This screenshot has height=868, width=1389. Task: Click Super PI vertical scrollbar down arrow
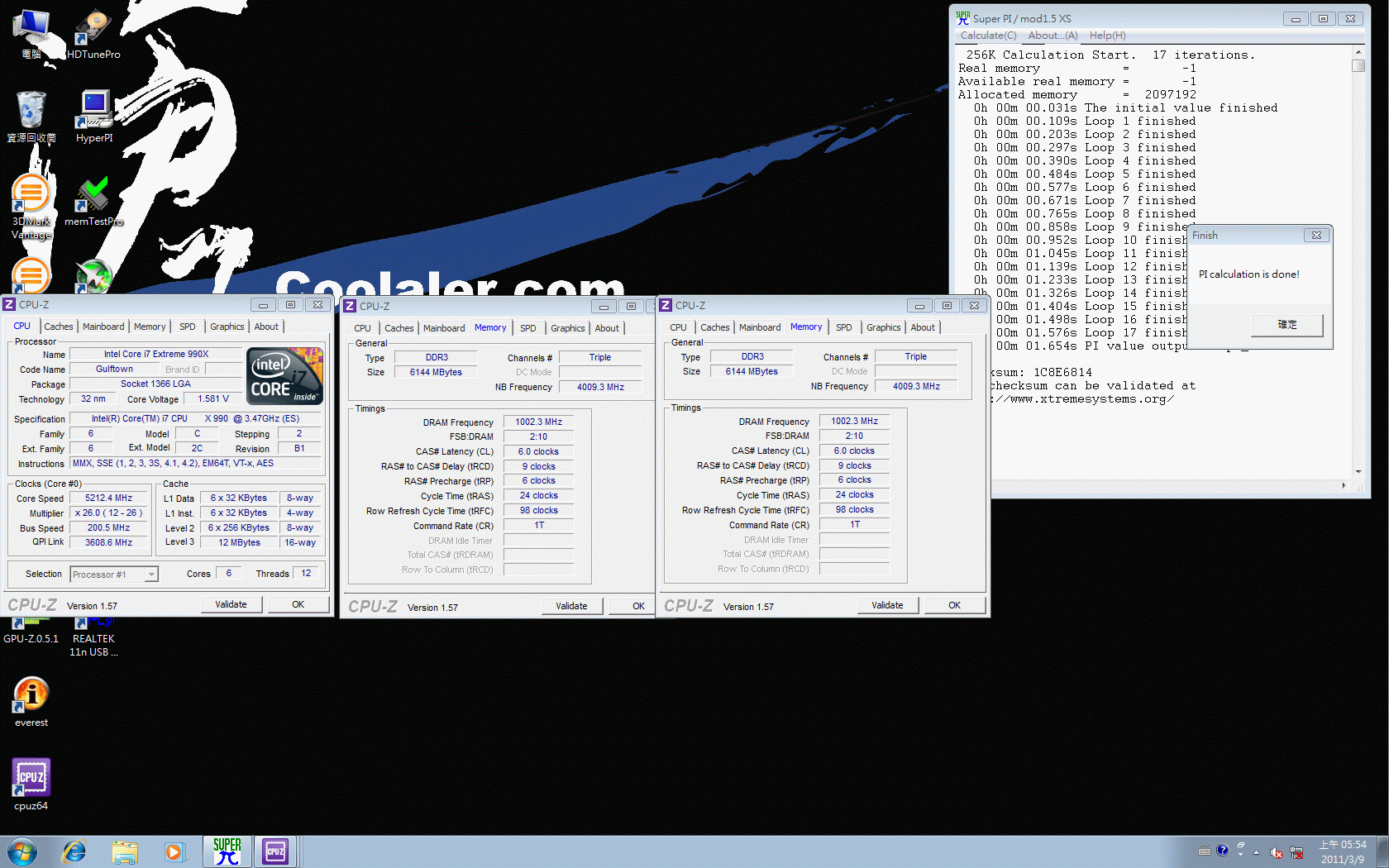coord(1358,472)
